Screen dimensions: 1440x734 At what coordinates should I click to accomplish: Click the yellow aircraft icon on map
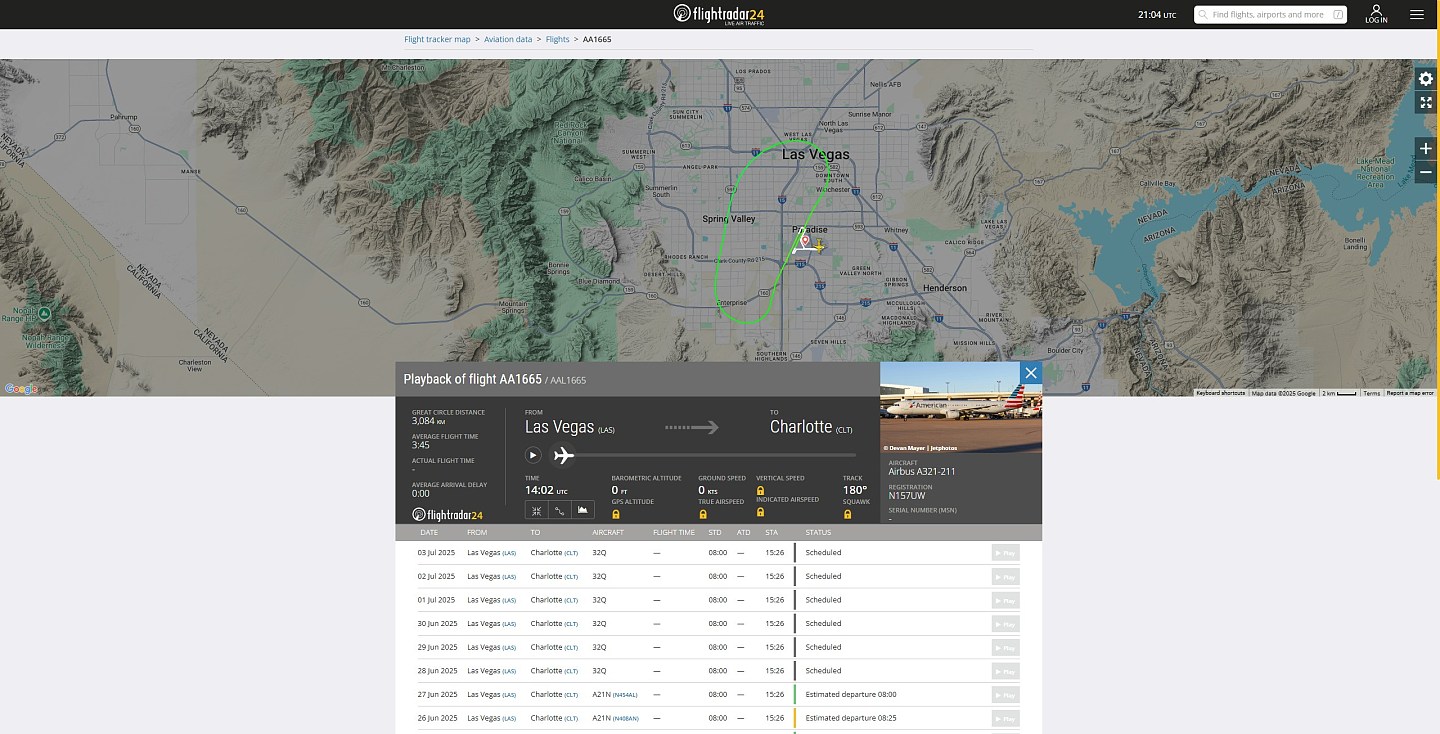click(x=819, y=246)
